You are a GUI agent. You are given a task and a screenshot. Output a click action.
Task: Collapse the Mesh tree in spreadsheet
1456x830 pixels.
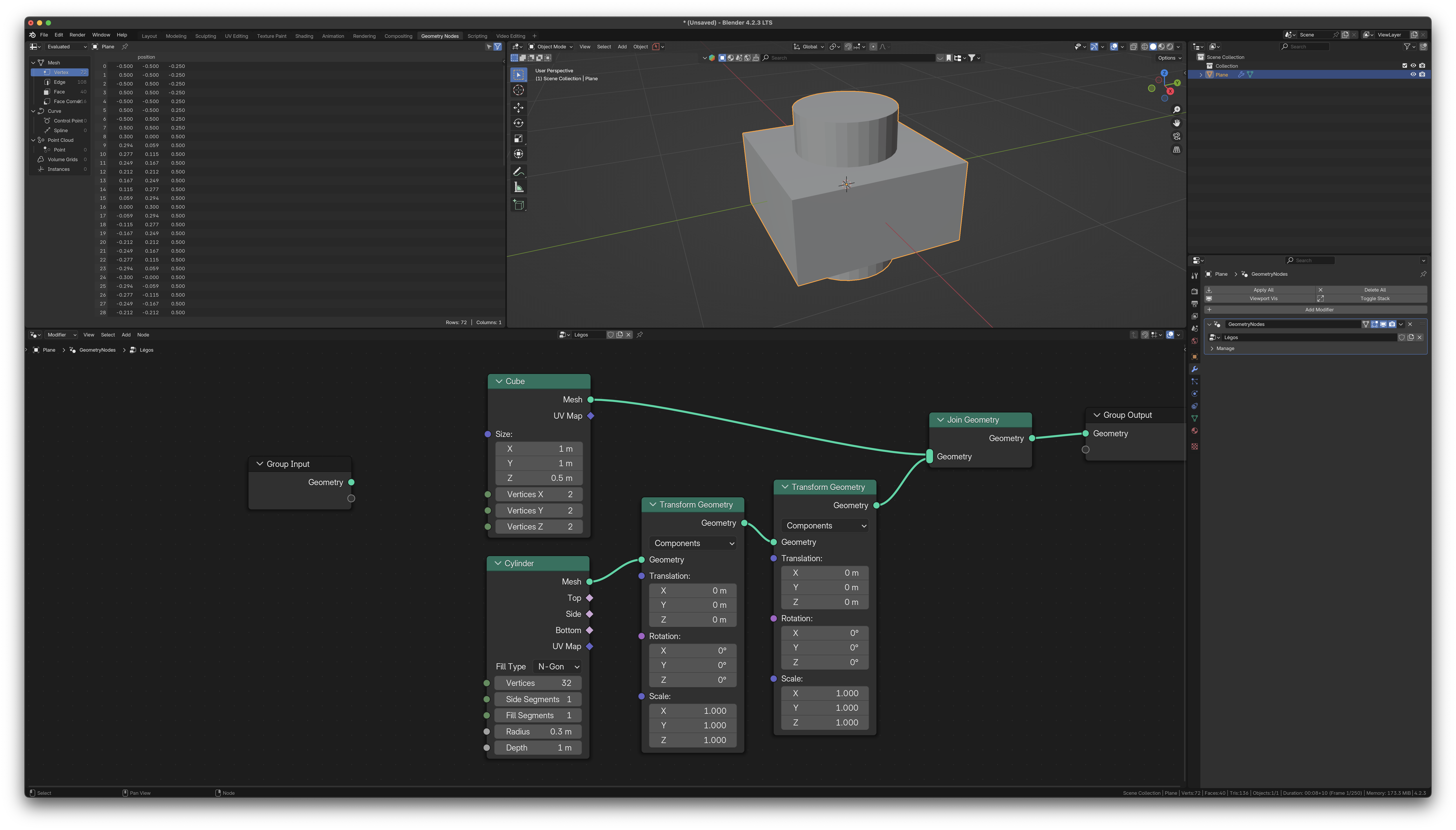coord(33,63)
